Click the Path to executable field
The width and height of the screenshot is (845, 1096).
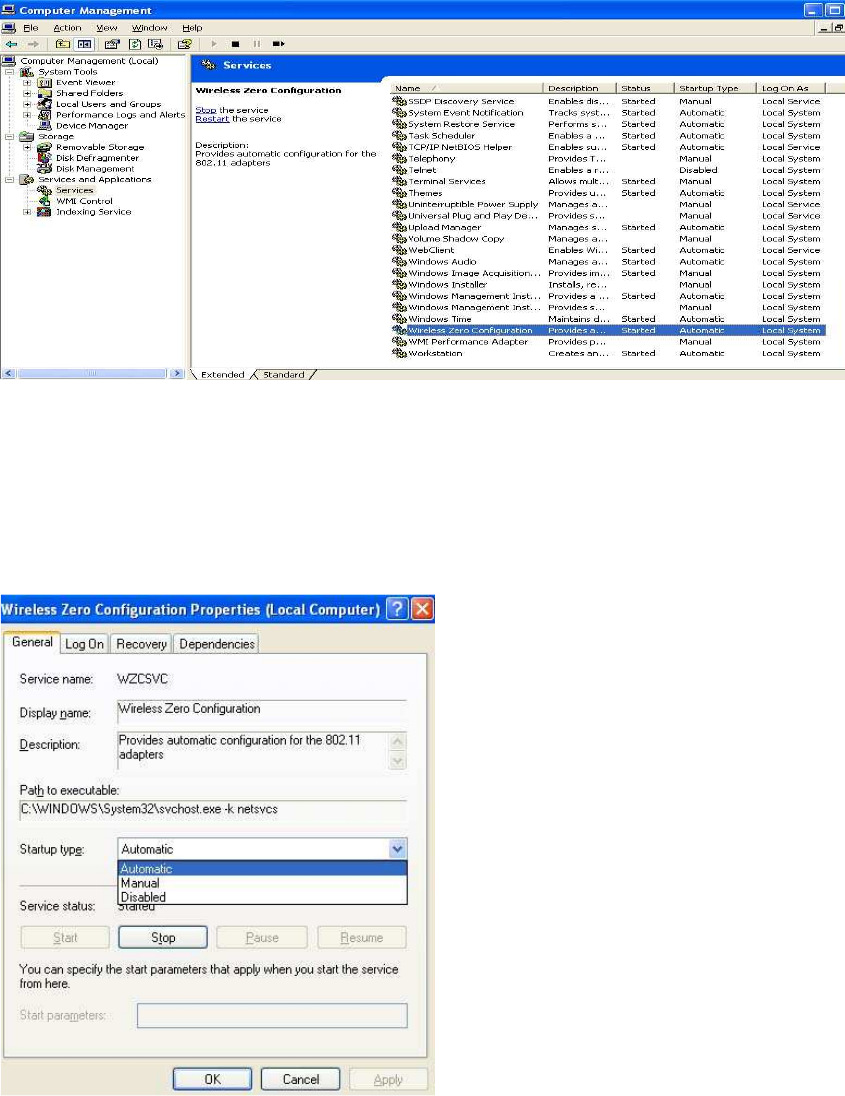click(212, 809)
